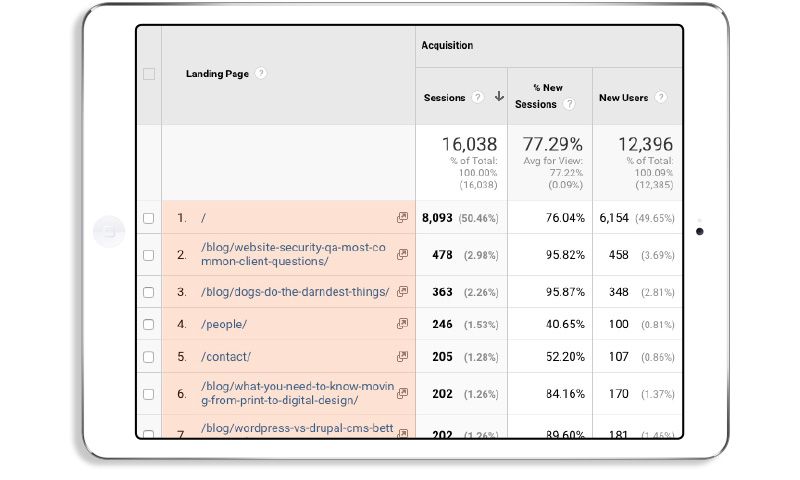Image resolution: width=800 pixels, height=480 pixels.
Task: Select sessions value 246 for /people/
Action: coord(442,324)
